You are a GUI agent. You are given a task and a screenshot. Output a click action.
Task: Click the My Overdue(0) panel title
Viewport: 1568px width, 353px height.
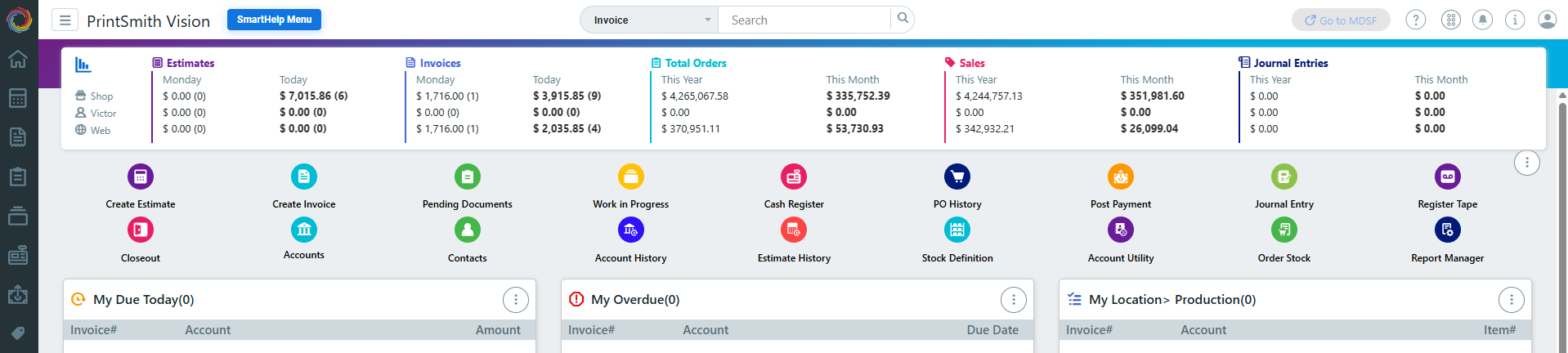click(635, 300)
